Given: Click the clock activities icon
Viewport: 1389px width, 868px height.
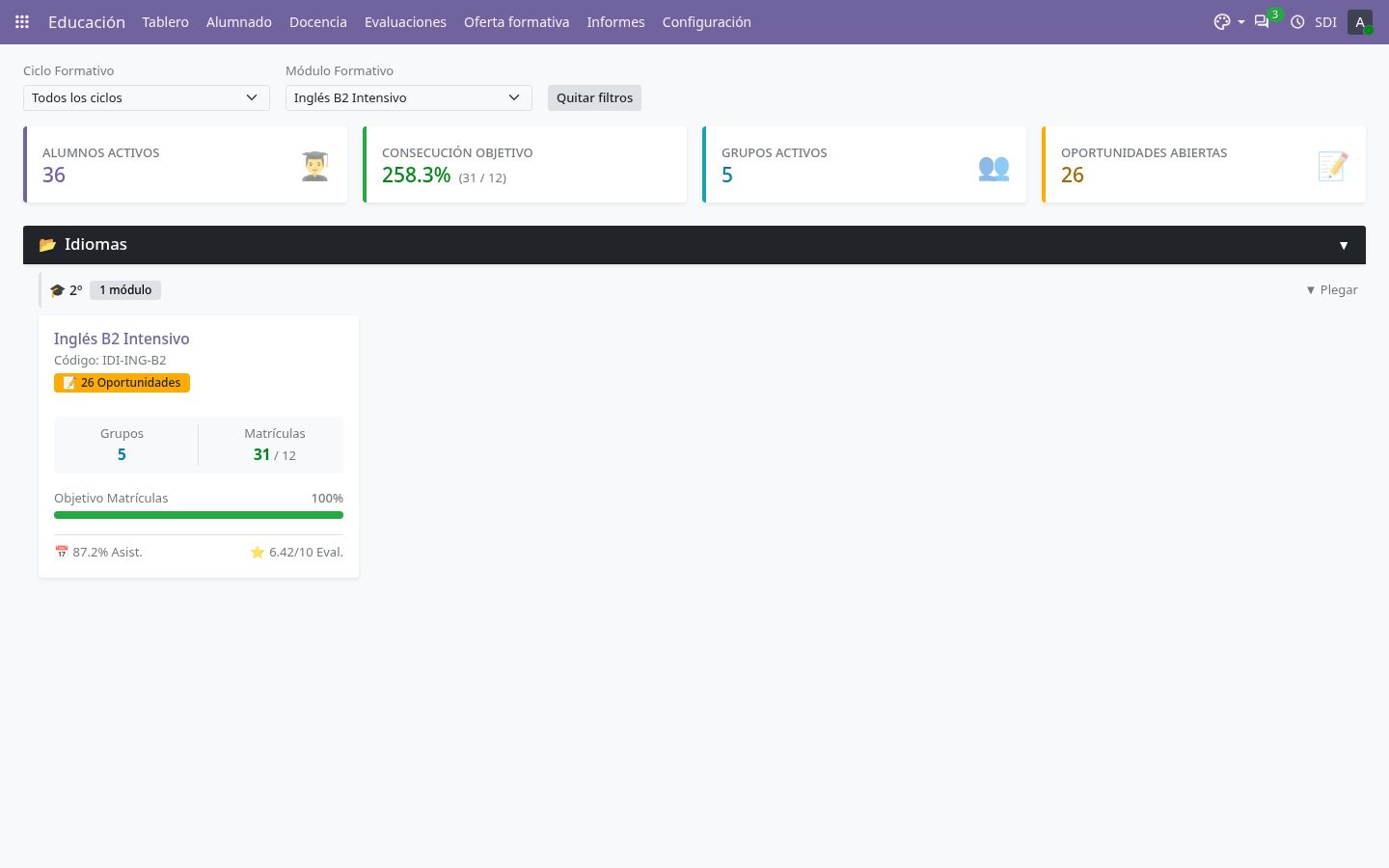Looking at the screenshot, I should 1297,21.
